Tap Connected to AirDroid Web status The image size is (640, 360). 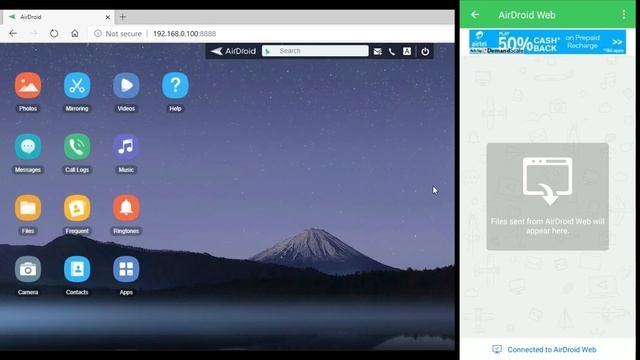click(x=544, y=349)
